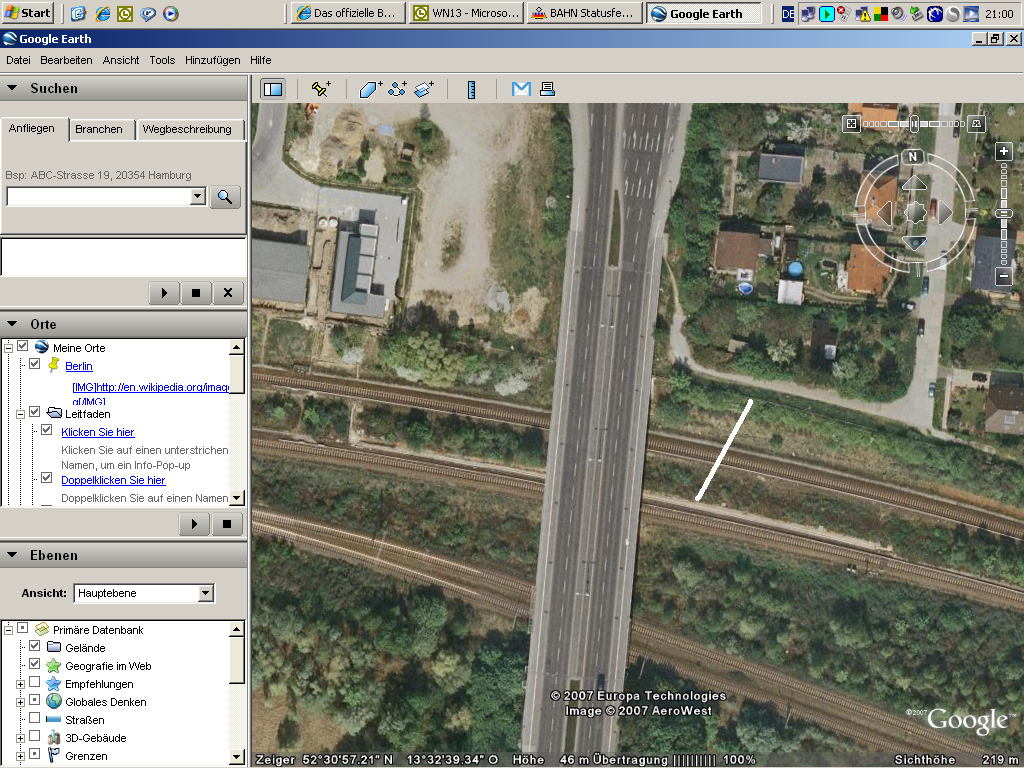1024x768 pixels.
Task: Add a polygon from the toolbar
Action: 370,89
